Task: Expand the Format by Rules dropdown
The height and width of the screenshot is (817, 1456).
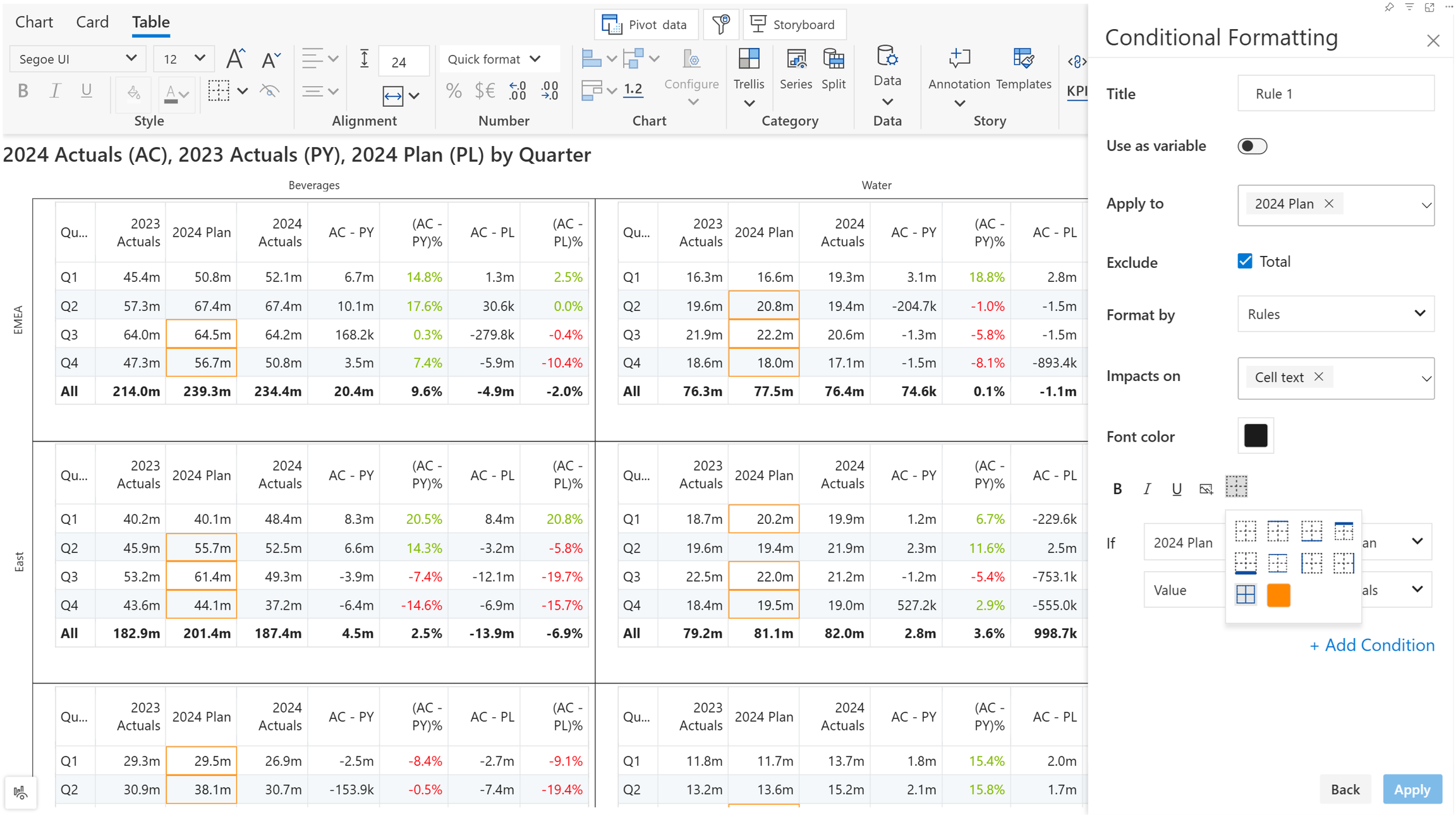Action: click(x=1335, y=314)
